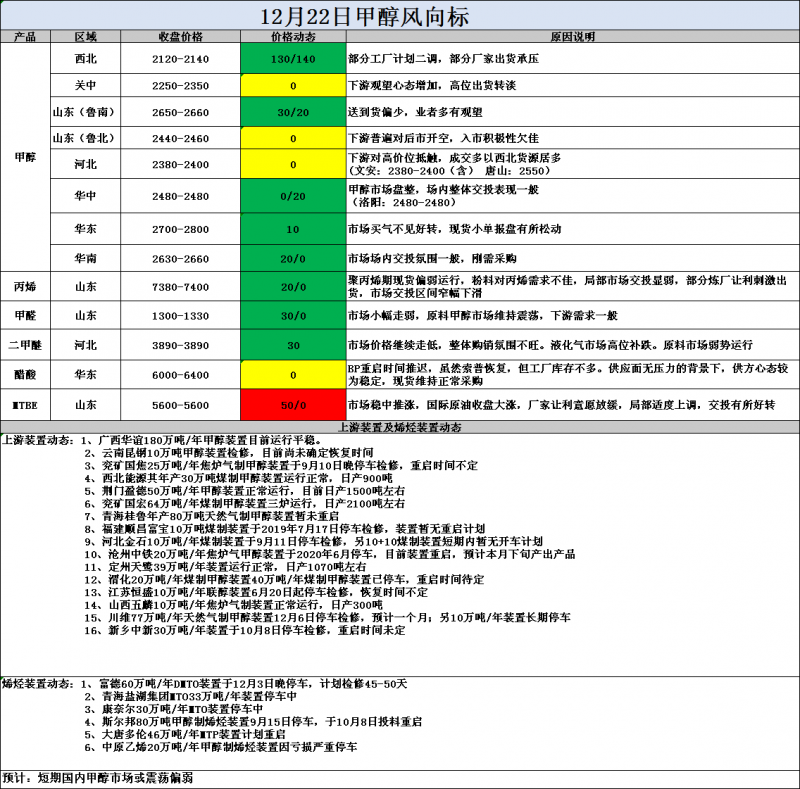The image size is (800, 789).
Task: Click line about 定州天鹭39万吨/年装置
Action: [x=225, y=566]
